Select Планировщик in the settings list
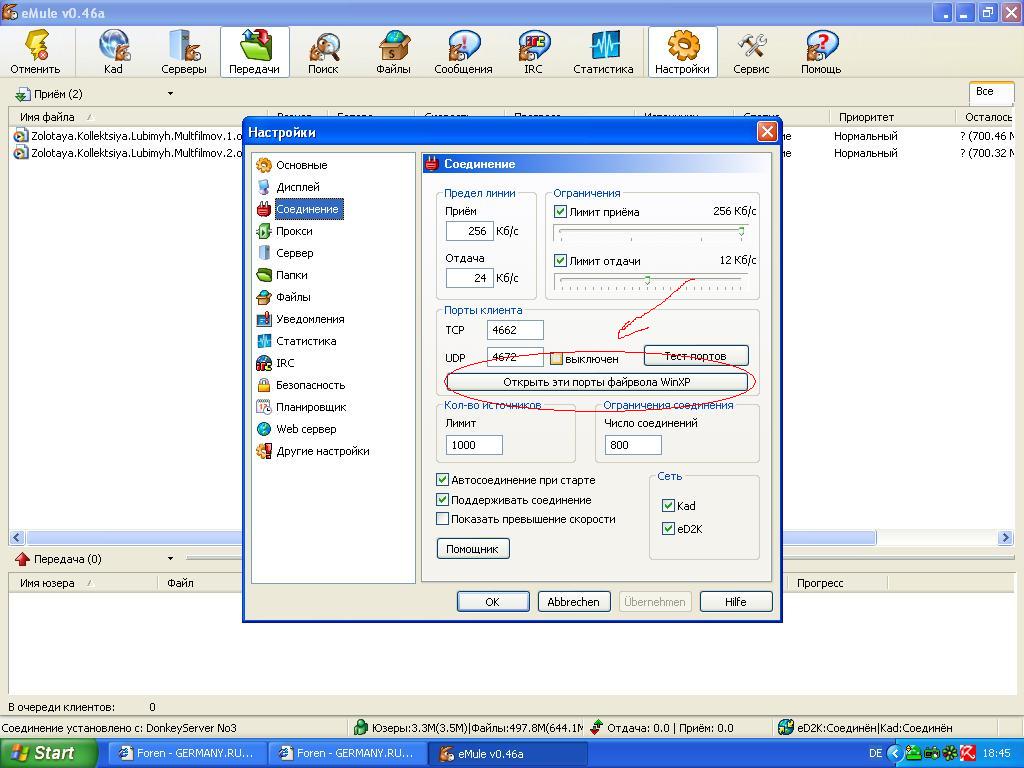This screenshot has height=768, width=1024. 311,407
